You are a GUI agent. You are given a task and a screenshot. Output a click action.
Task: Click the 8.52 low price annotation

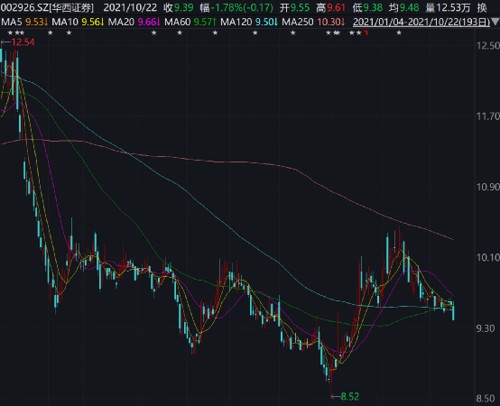(x=345, y=396)
